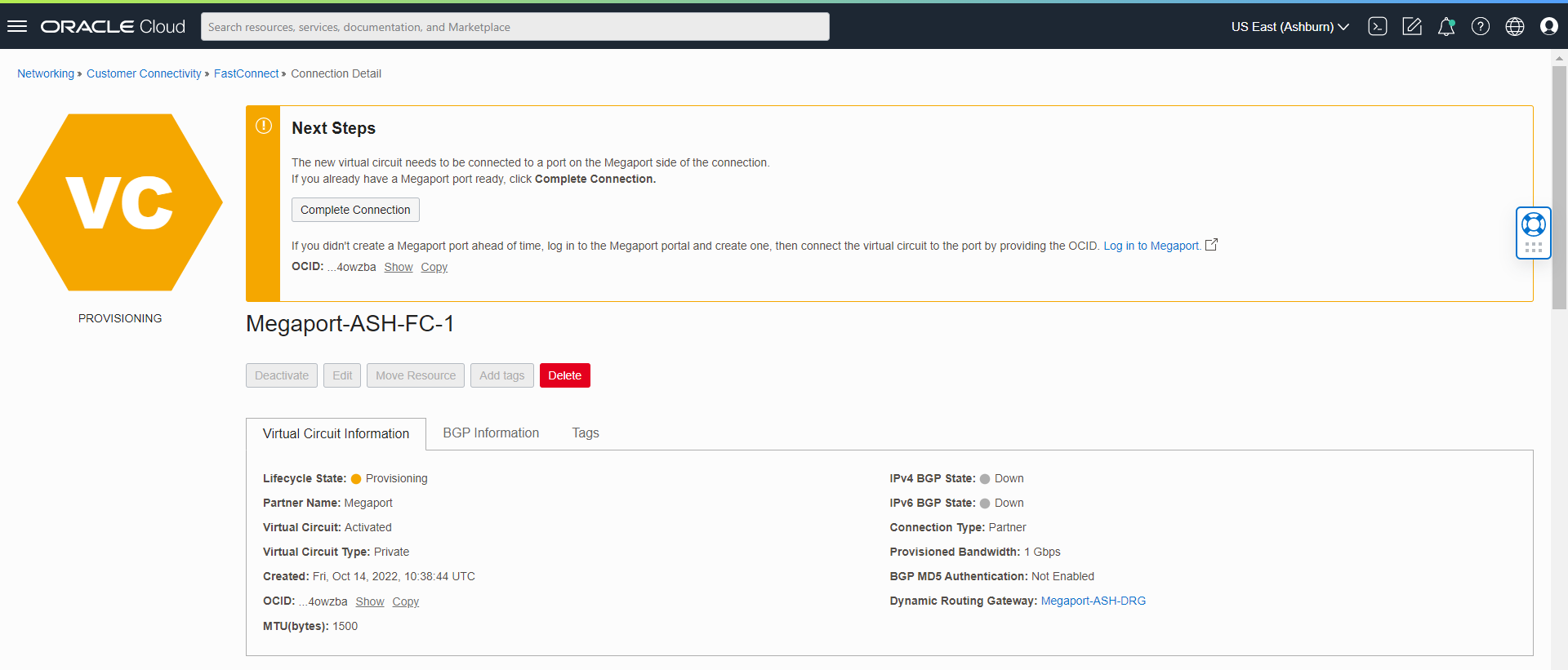Image resolution: width=1568 pixels, height=670 pixels.
Task: Go to FastConnect in the breadcrumb
Action: click(246, 73)
